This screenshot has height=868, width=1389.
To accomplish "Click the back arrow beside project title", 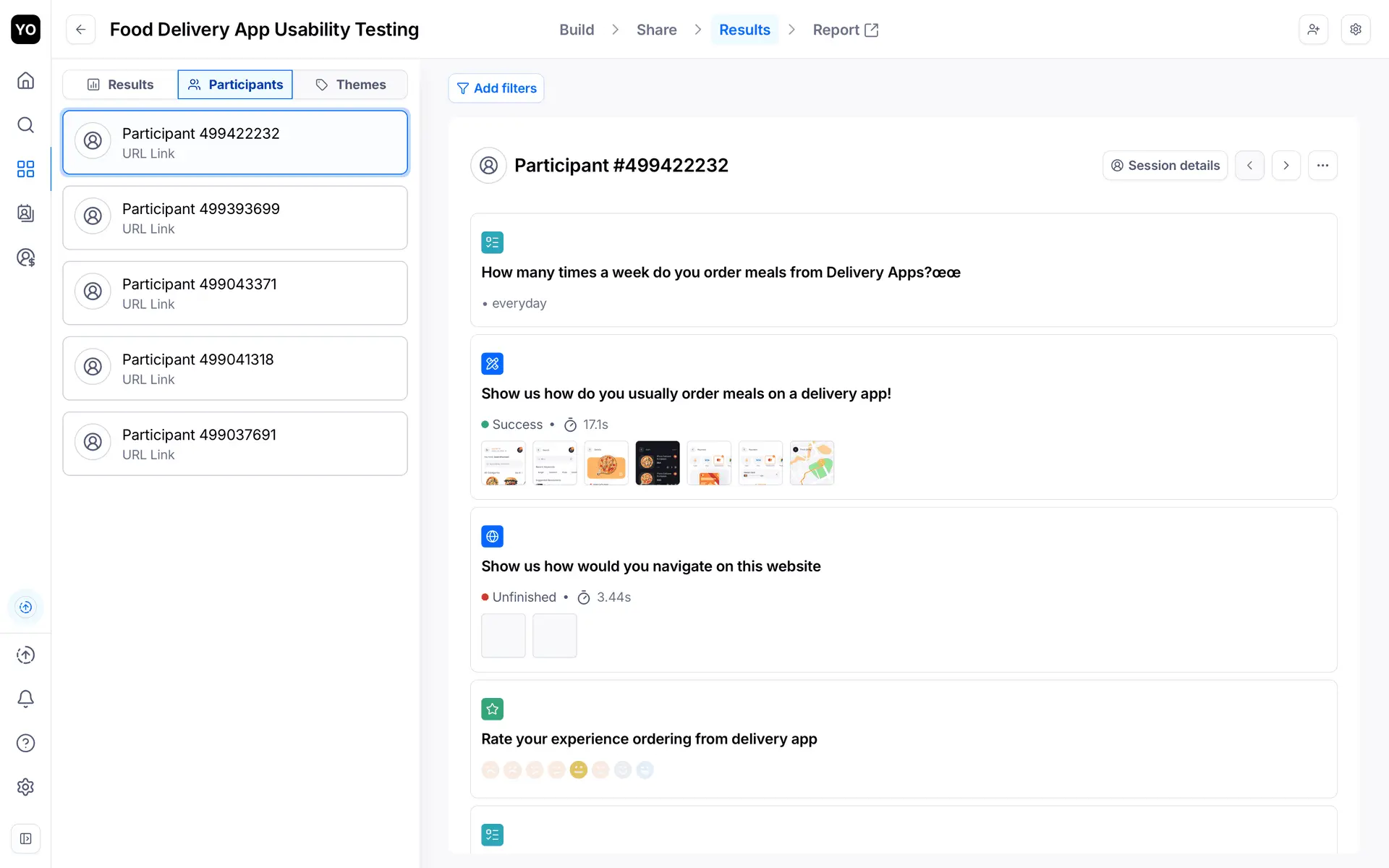I will click(x=81, y=30).
